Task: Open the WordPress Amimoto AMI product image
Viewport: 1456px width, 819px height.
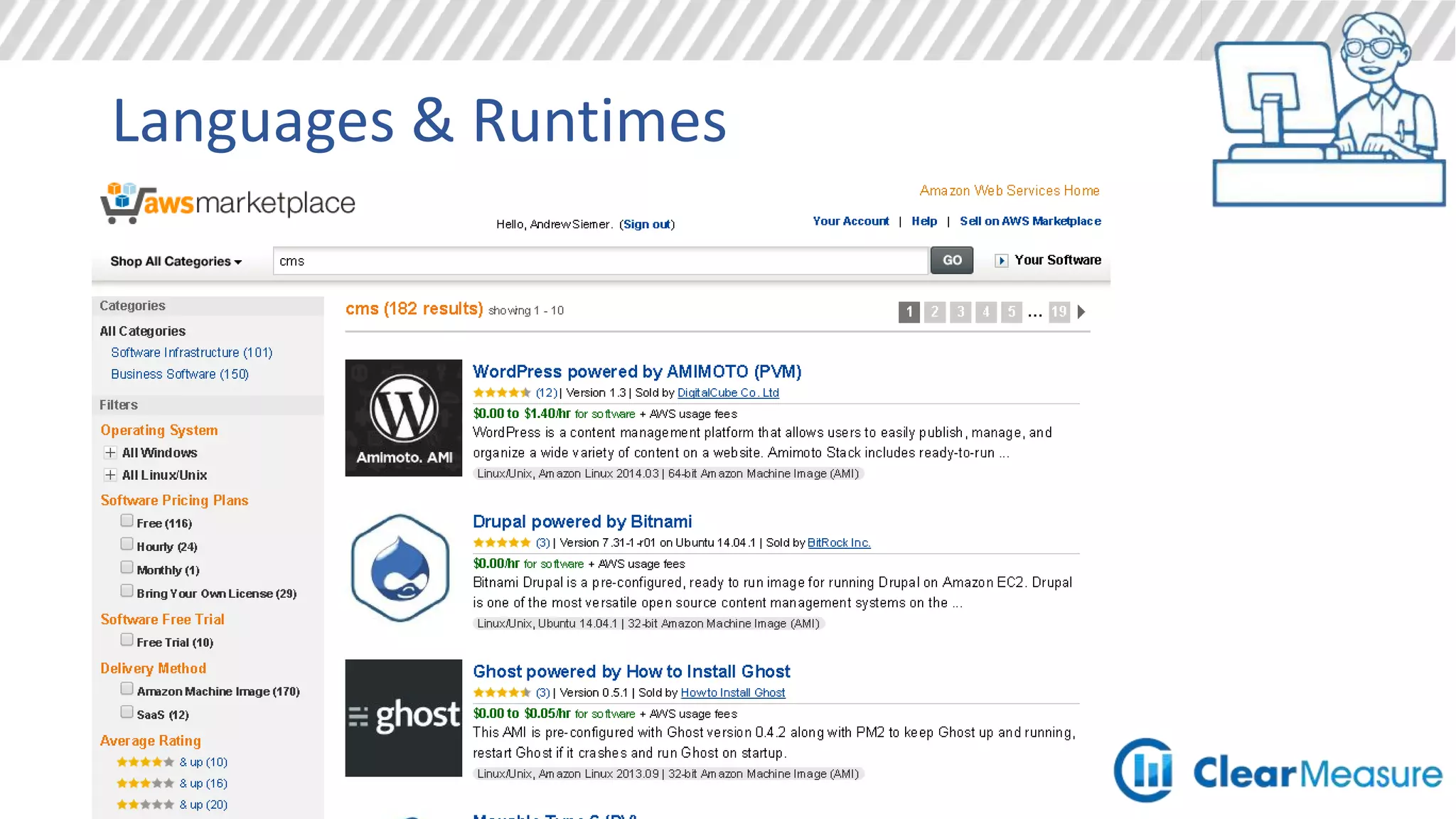Action: point(404,418)
